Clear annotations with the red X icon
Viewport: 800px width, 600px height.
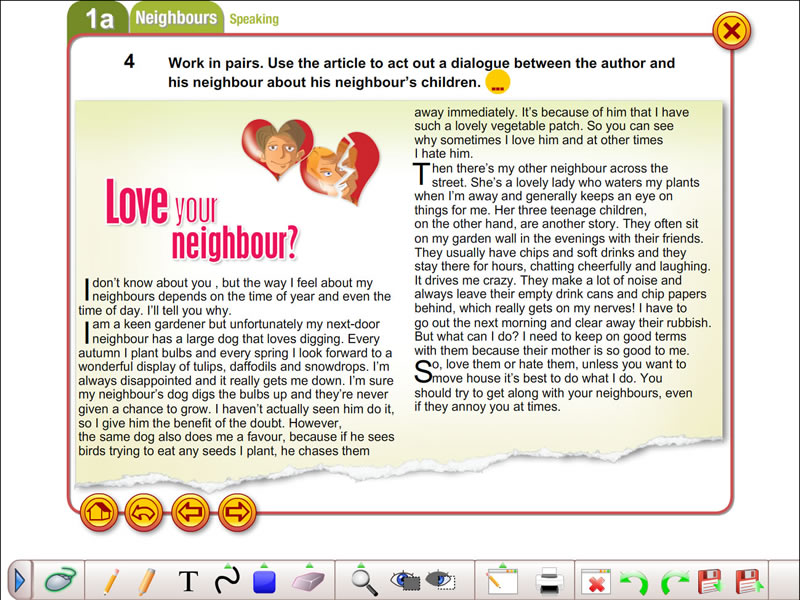coord(595,581)
